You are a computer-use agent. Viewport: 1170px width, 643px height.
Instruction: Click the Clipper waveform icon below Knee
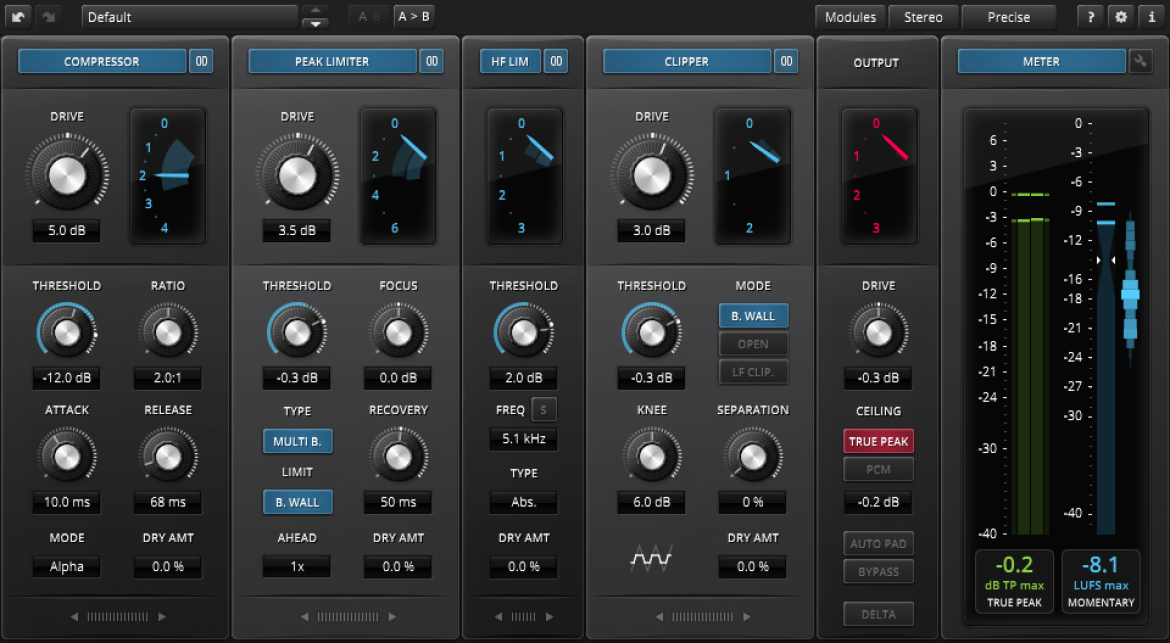tap(651, 558)
